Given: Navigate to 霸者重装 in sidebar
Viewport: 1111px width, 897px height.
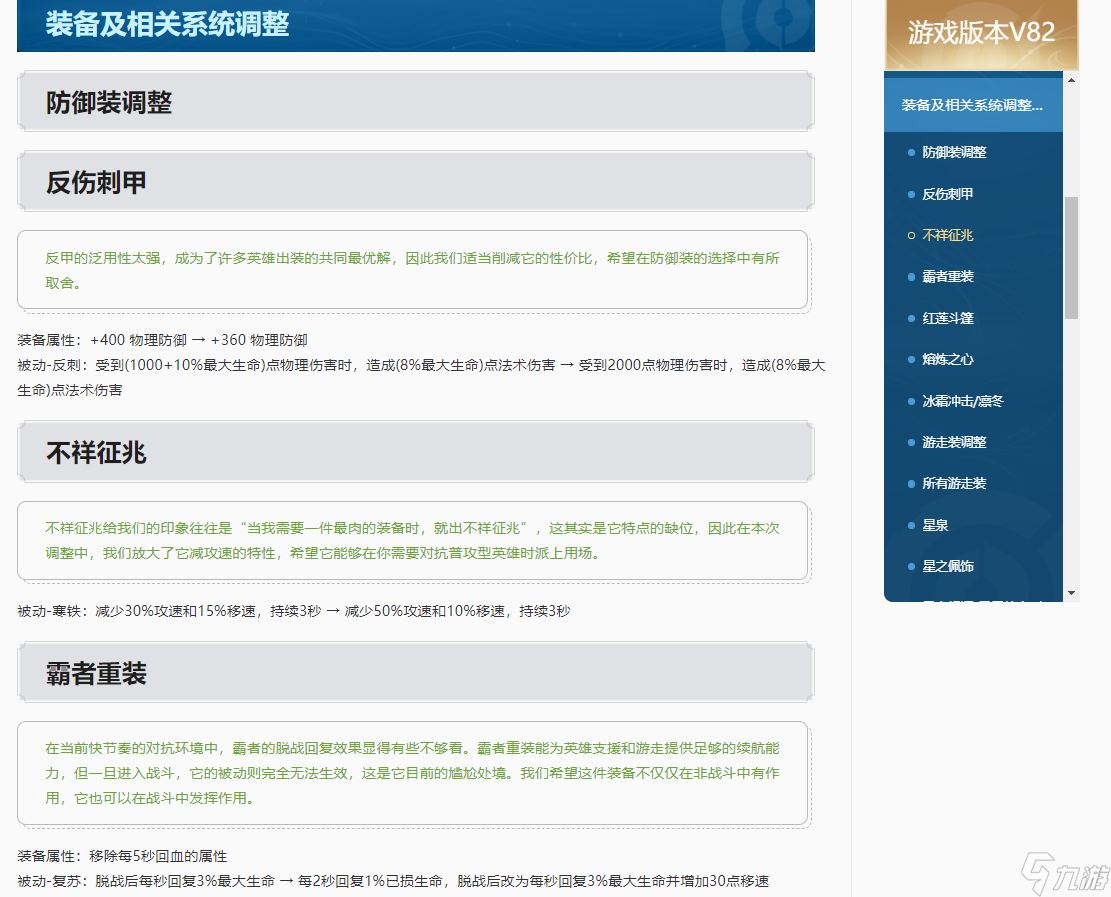Looking at the screenshot, I should [x=947, y=276].
